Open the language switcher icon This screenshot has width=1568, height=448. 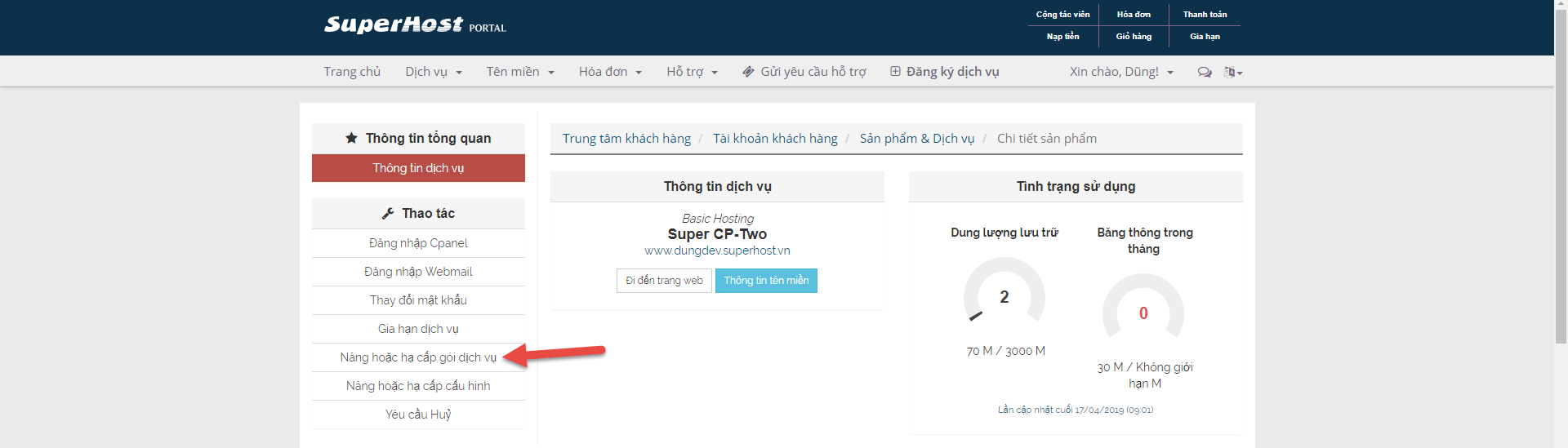click(1232, 72)
